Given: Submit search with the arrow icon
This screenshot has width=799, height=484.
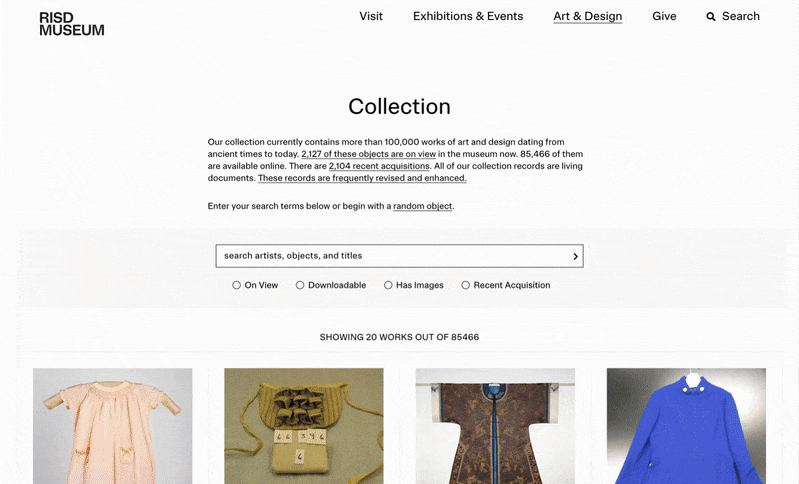Looking at the screenshot, I should (575, 256).
